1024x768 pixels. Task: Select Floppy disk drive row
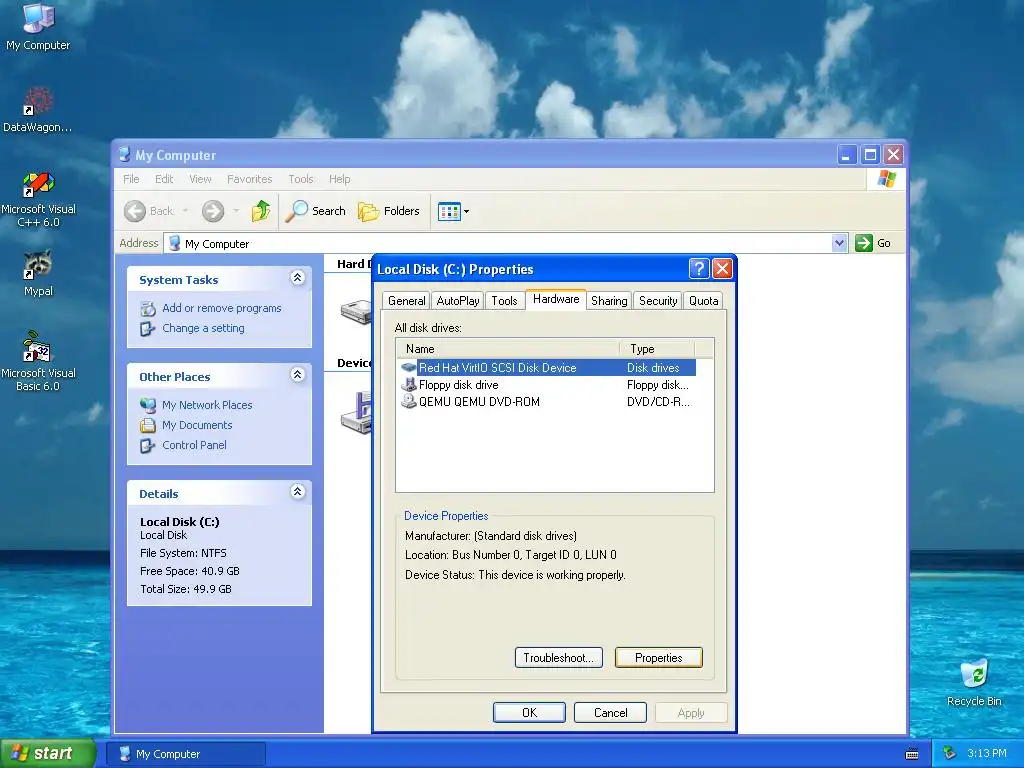548,385
